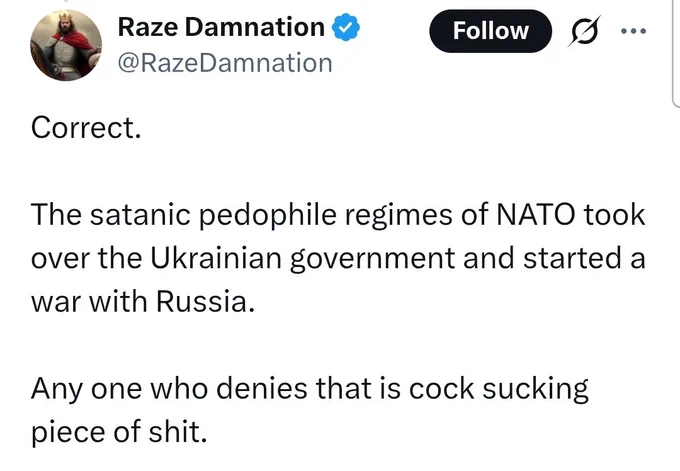Click the Raze Damnation display name

coord(221,27)
